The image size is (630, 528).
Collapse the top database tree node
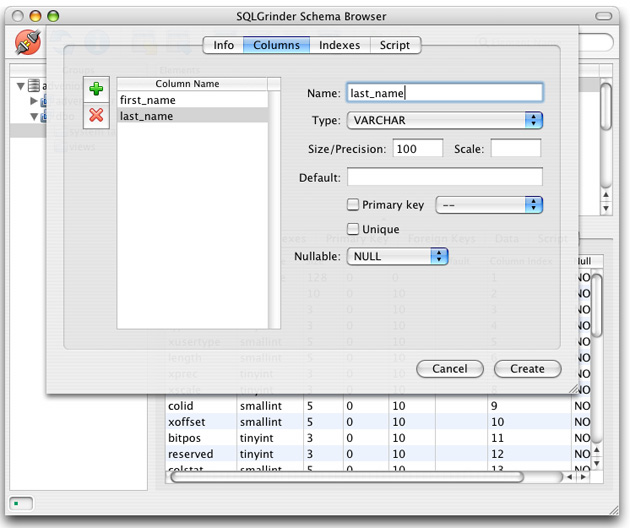pos(20,86)
